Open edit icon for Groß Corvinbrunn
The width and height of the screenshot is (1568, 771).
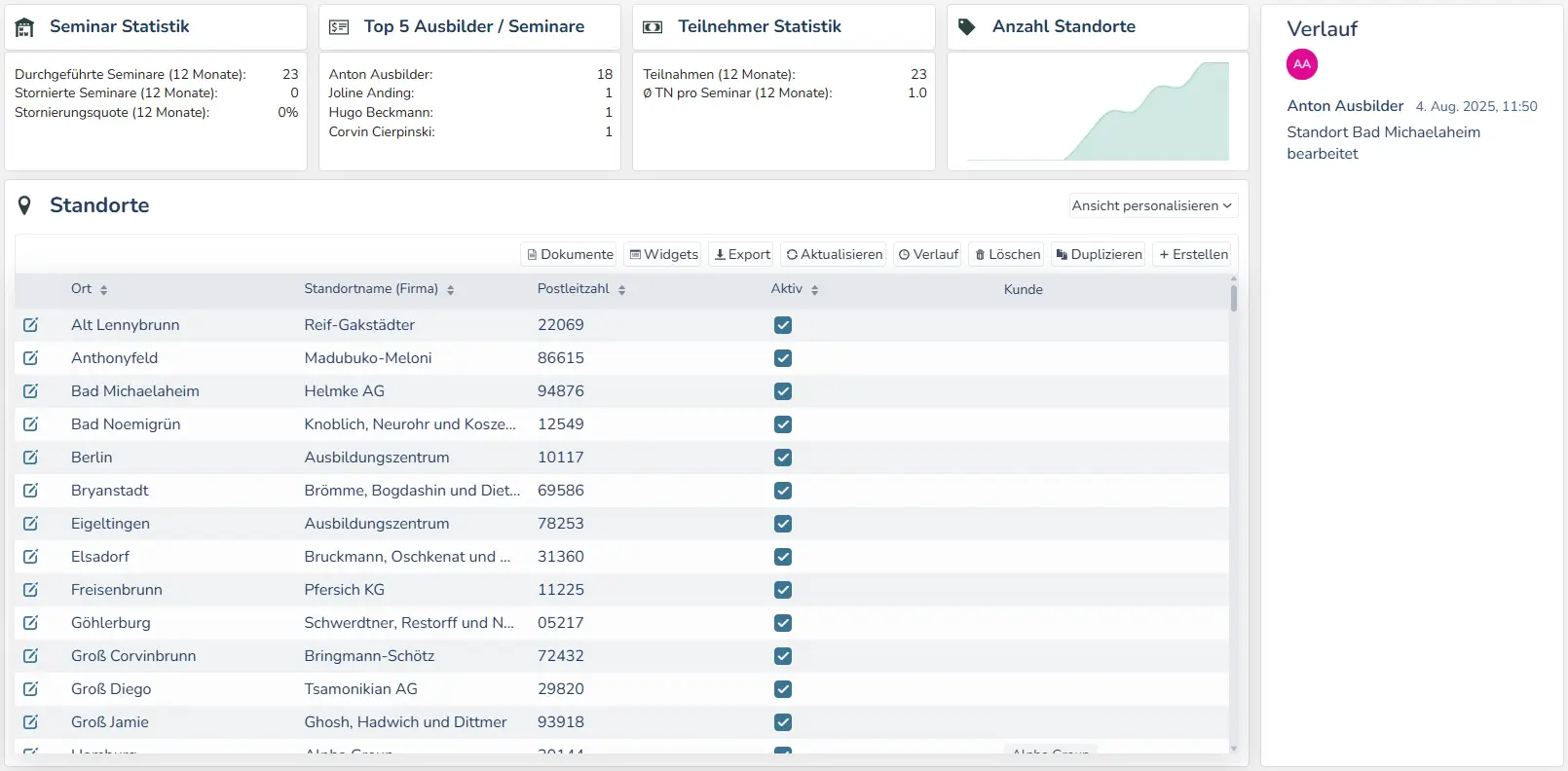(x=31, y=656)
